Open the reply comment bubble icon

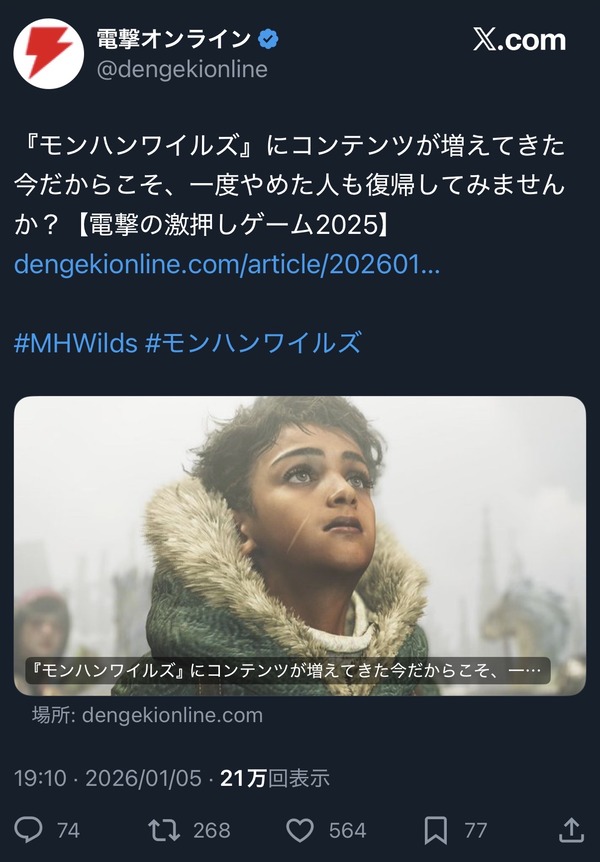28,830
